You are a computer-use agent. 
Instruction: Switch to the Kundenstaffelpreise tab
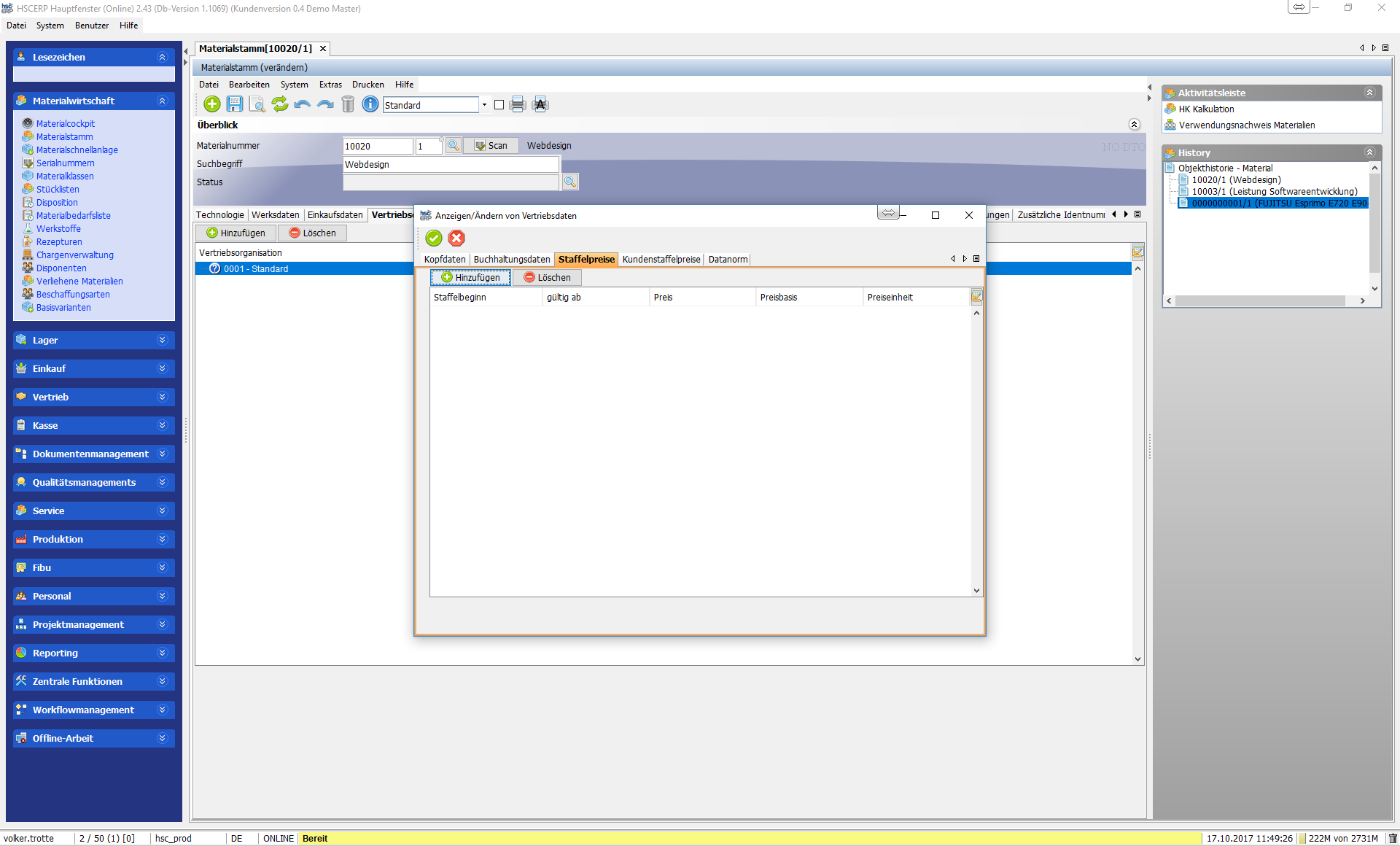click(x=661, y=260)
